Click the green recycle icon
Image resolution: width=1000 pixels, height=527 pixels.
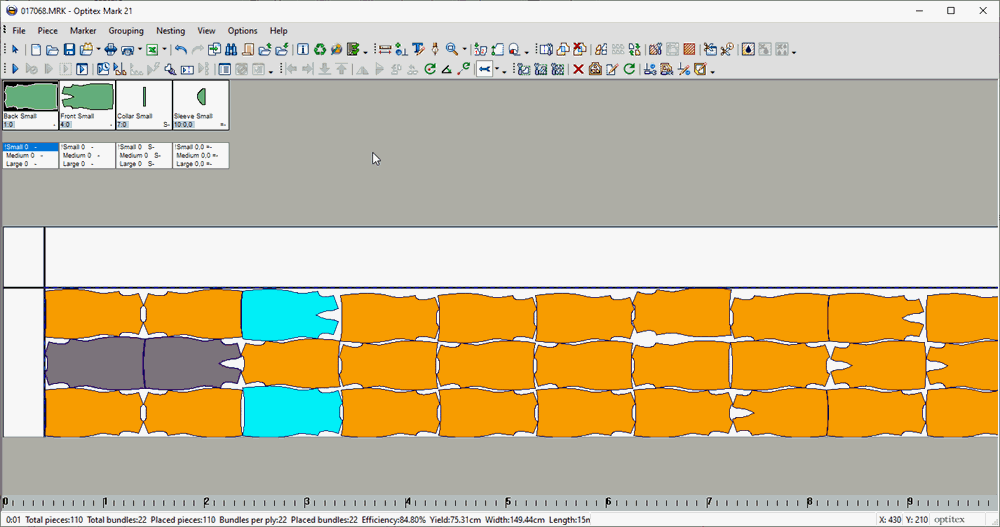click(320, 49)
